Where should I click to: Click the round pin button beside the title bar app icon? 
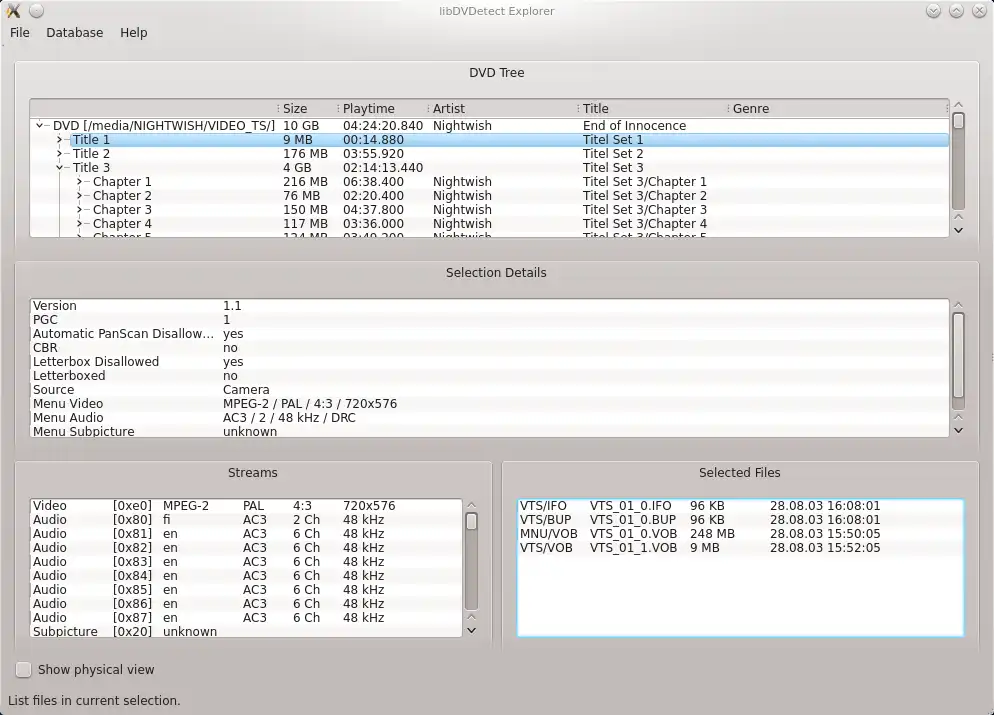click(x=37, y=10)
